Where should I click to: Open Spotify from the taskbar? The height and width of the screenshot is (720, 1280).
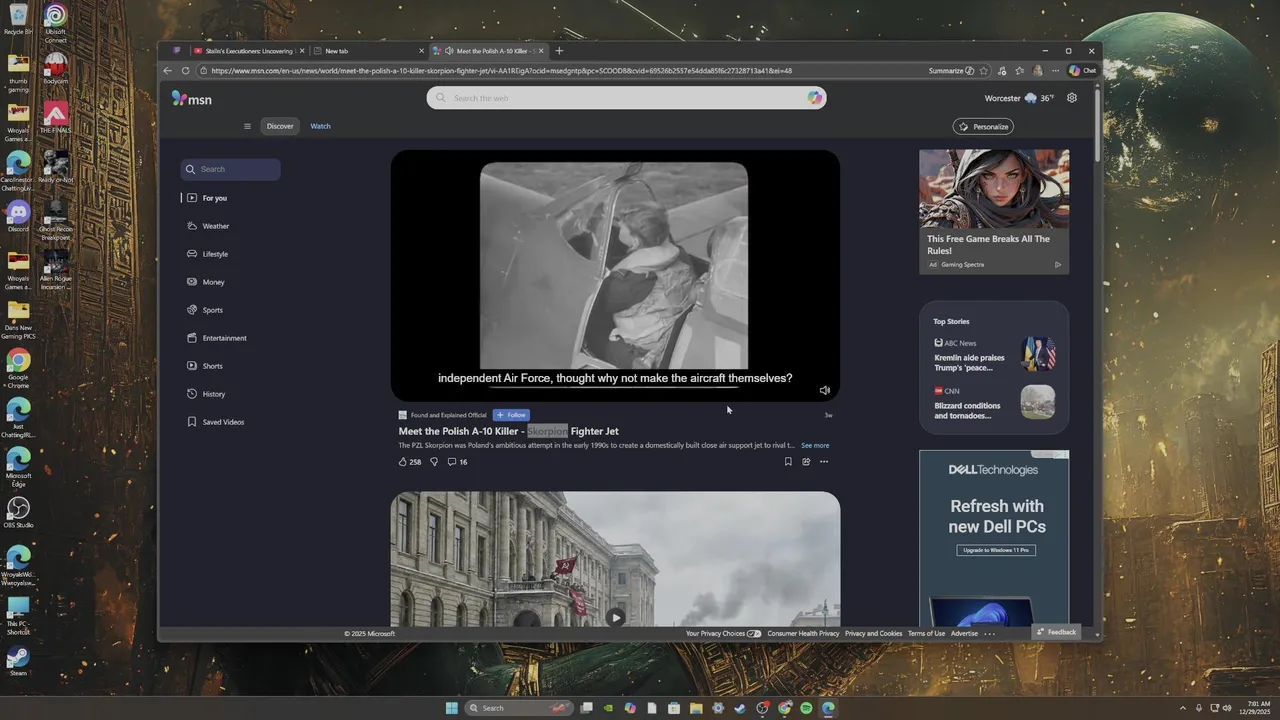806,708
